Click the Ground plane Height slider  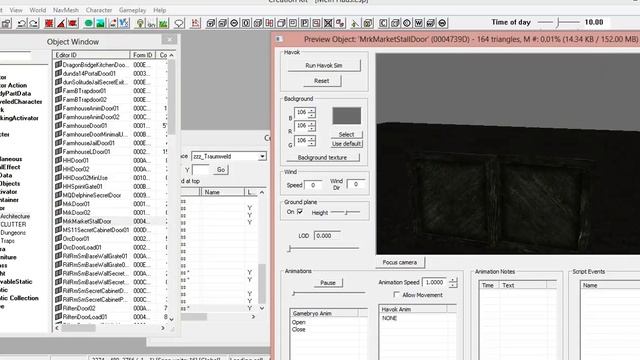click(346, 212)
